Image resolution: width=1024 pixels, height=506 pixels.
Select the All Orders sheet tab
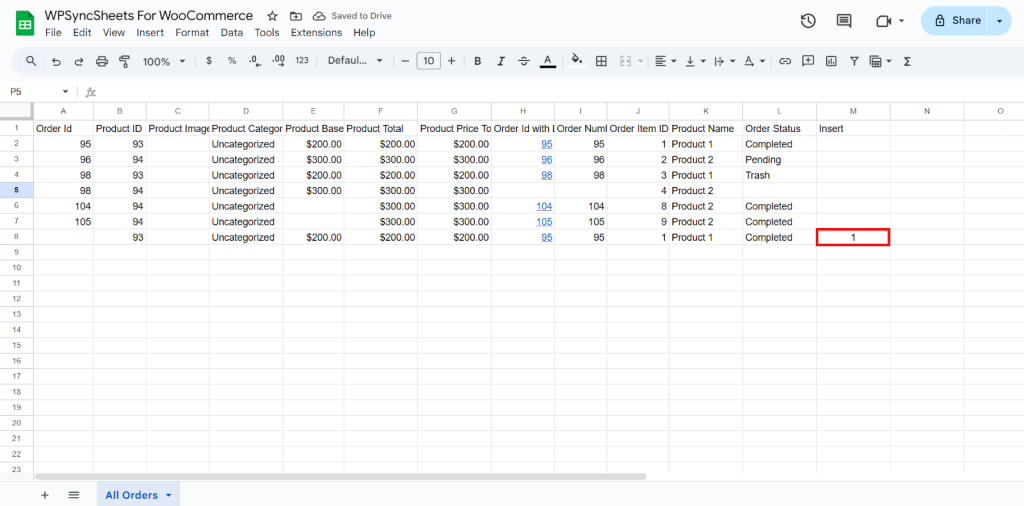click(138, 495)
